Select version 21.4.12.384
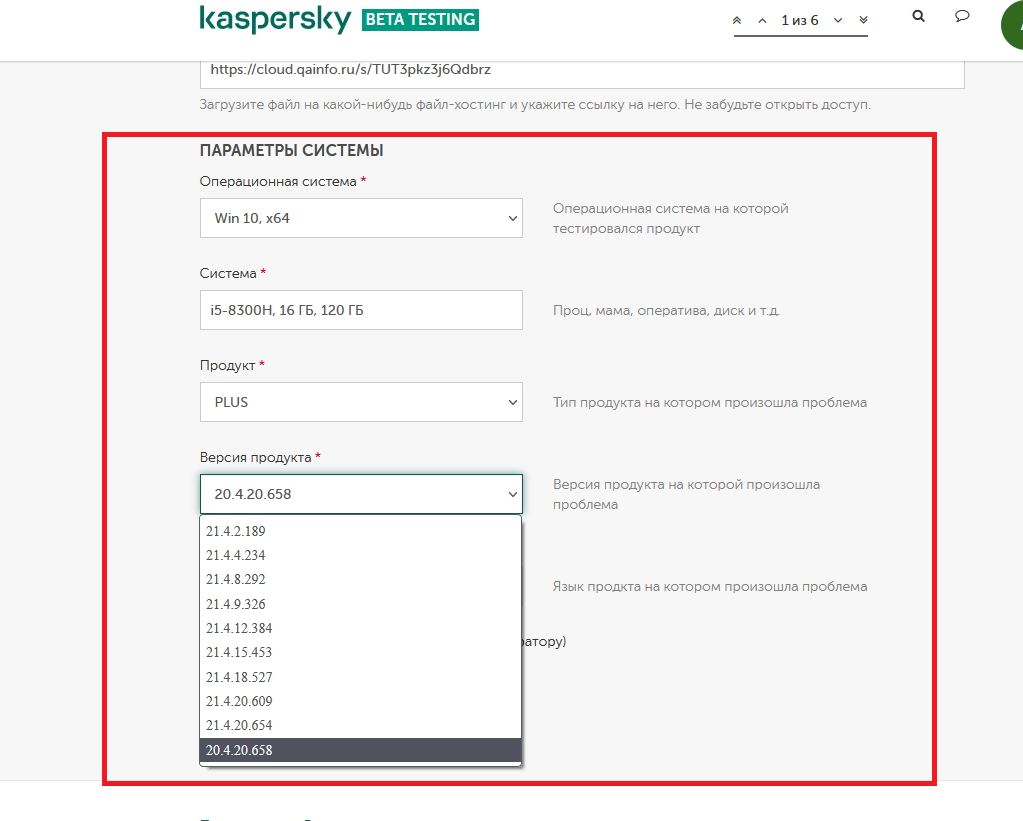This screenshot has width=1023, height=821. 361,628
